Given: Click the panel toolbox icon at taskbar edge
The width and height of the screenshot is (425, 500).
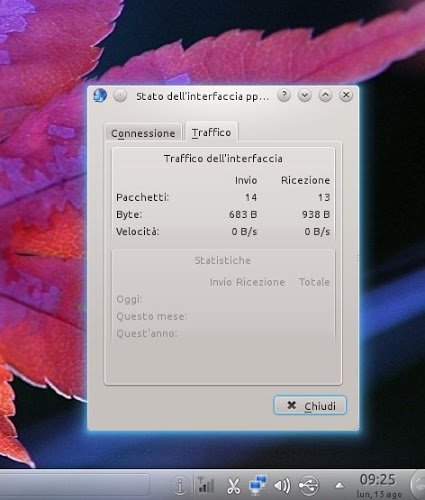Looking at the screenshot, I should (x=417, y=484).
